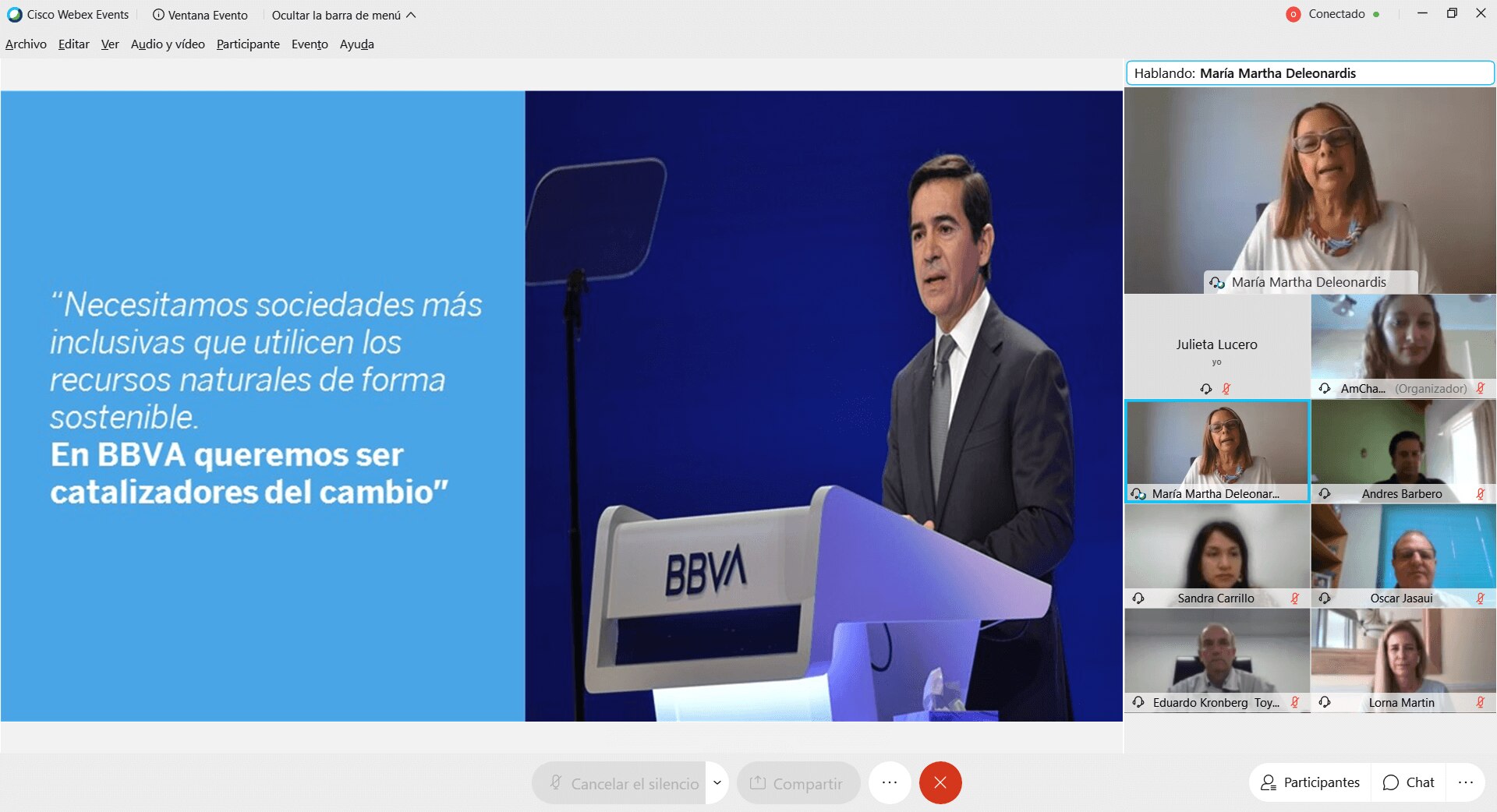The height and width of the screenshot is (812, 1497).
Task: Click Andres Barbero's muted mic icon
Action: pos(1481,494)
